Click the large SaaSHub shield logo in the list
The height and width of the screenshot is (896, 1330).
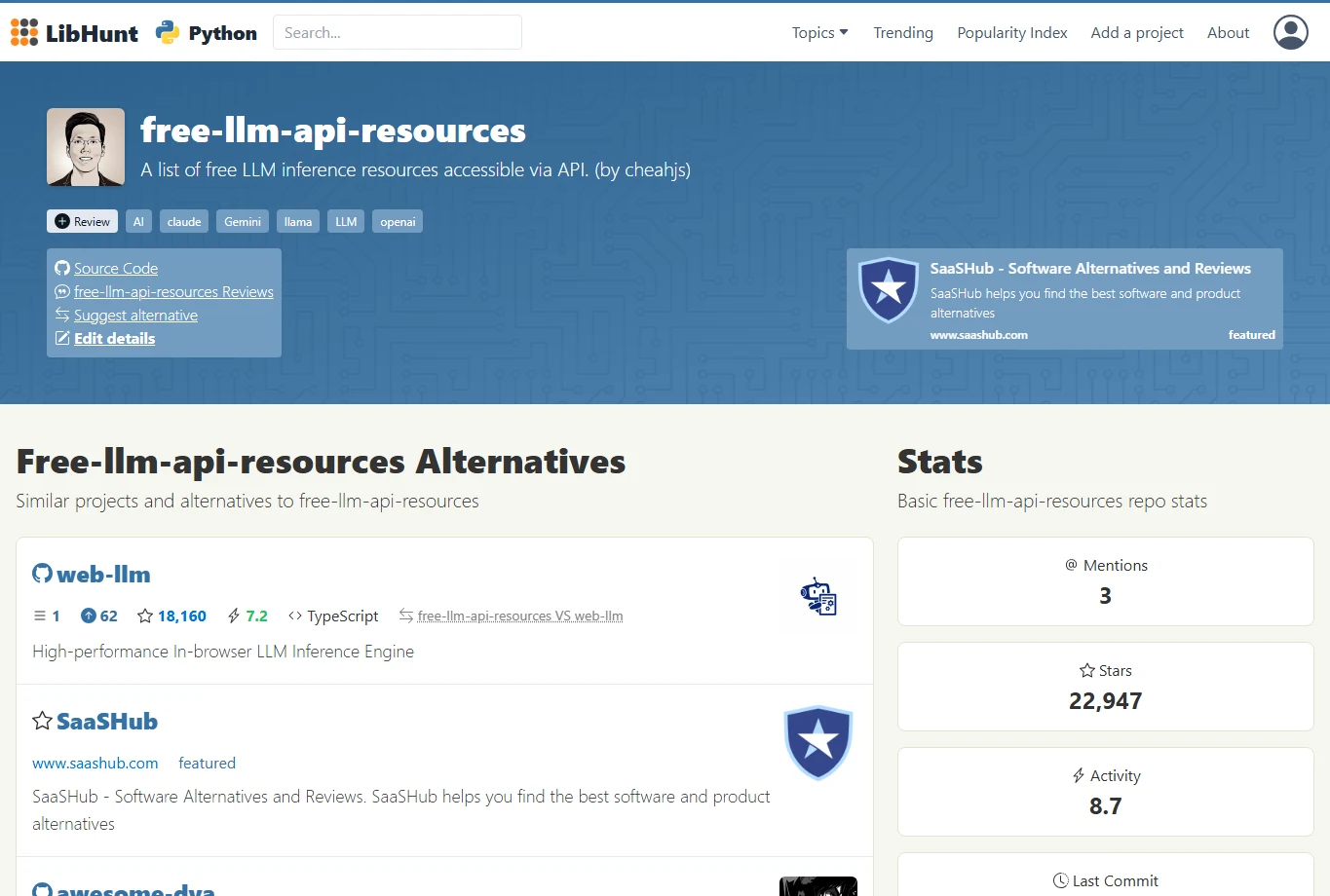click(x=818, y=742)
